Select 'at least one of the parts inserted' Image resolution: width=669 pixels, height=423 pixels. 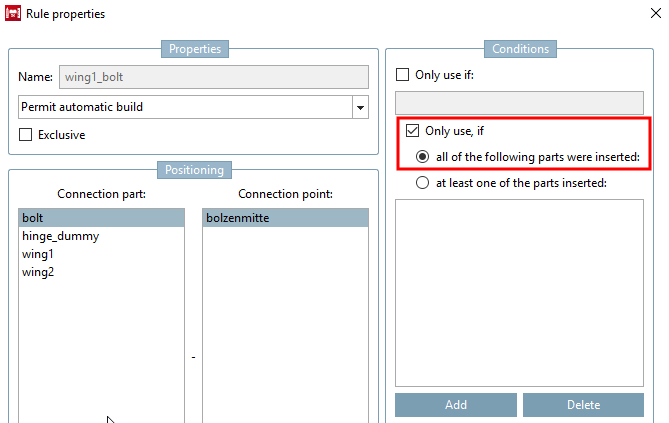424,182
